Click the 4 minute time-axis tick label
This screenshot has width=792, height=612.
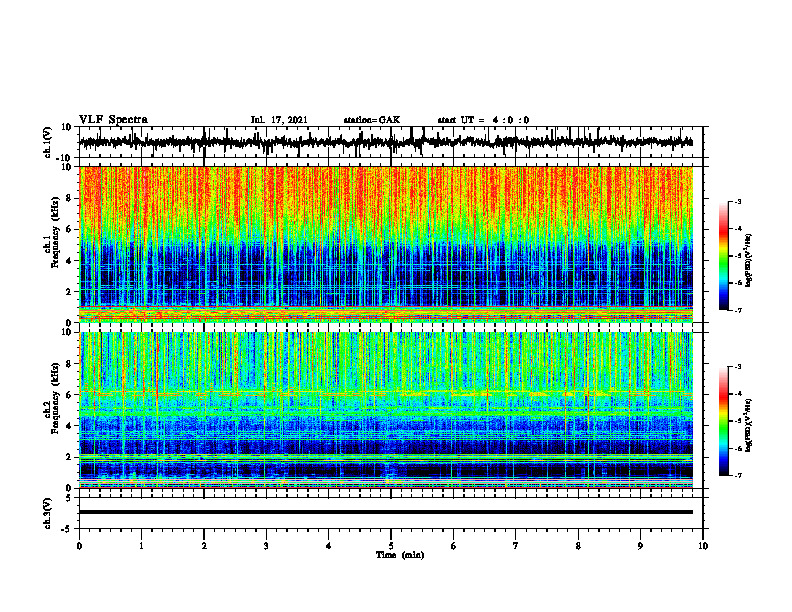tap(329, 546)
